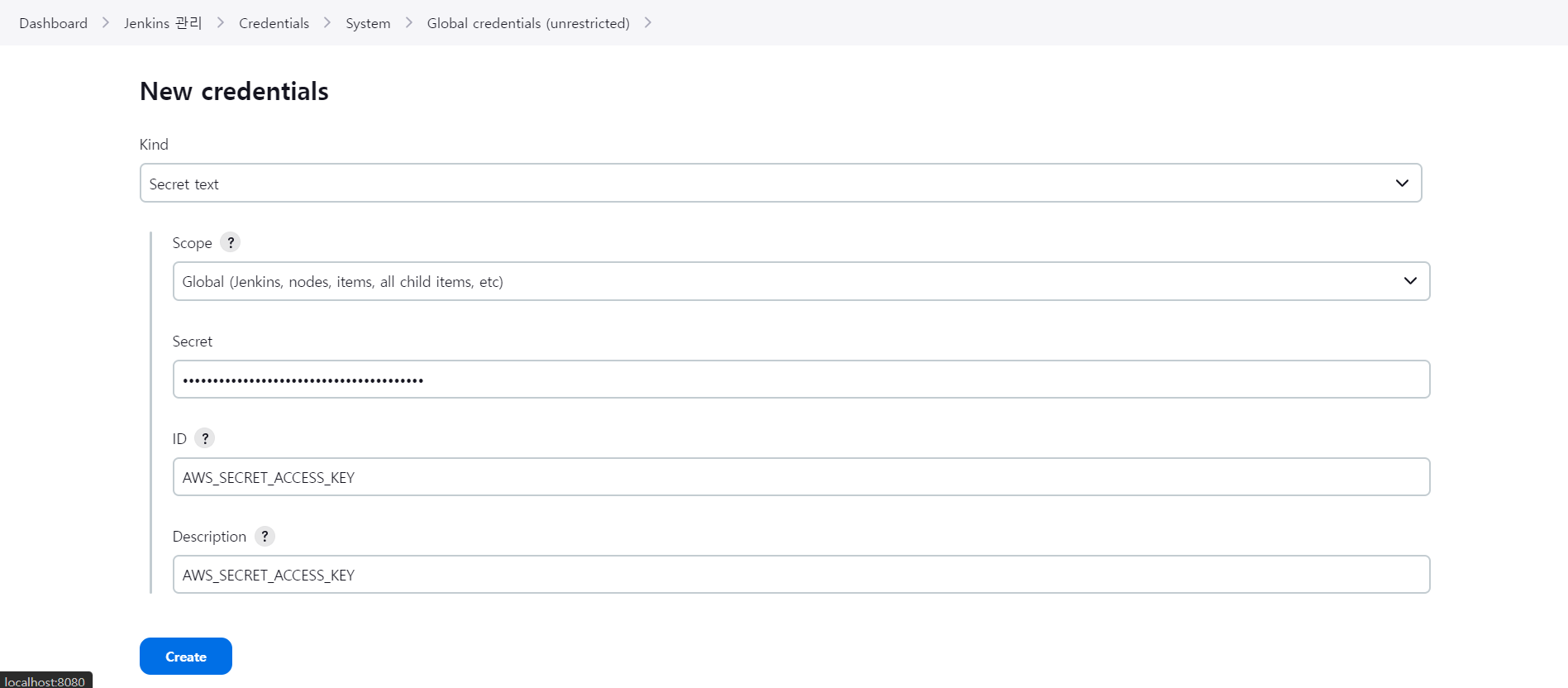Click the chevron after Global credentials breadcrumb

pyautogui.click(x=648, y=23)
